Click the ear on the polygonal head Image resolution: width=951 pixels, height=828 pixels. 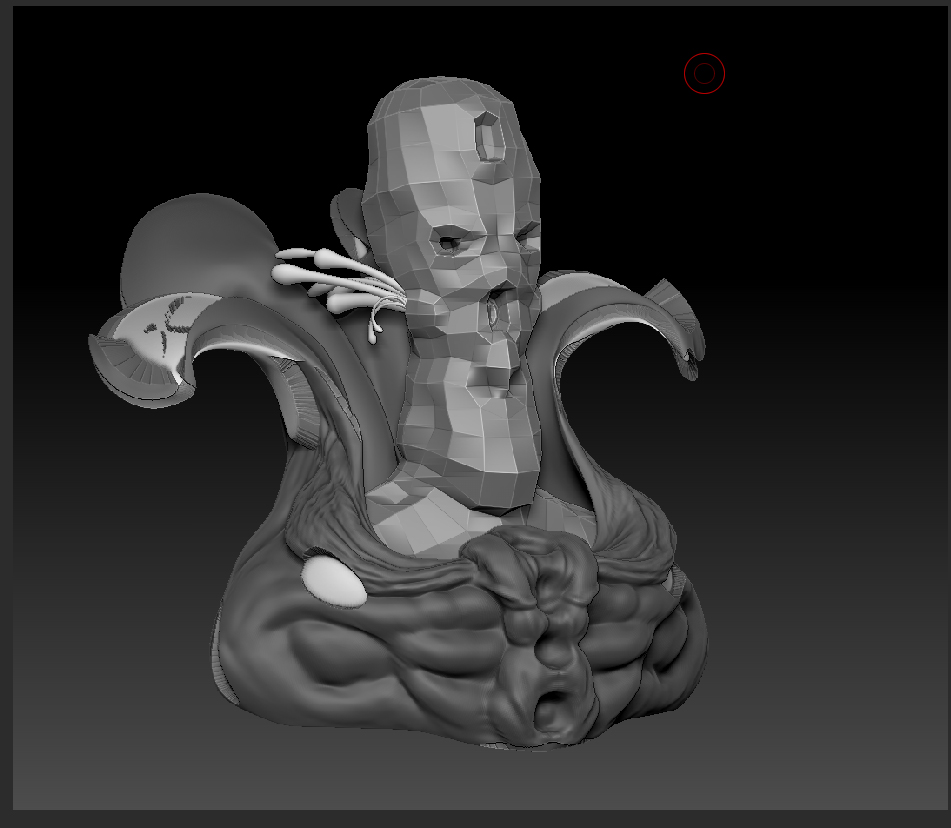(x=349, y=224)
